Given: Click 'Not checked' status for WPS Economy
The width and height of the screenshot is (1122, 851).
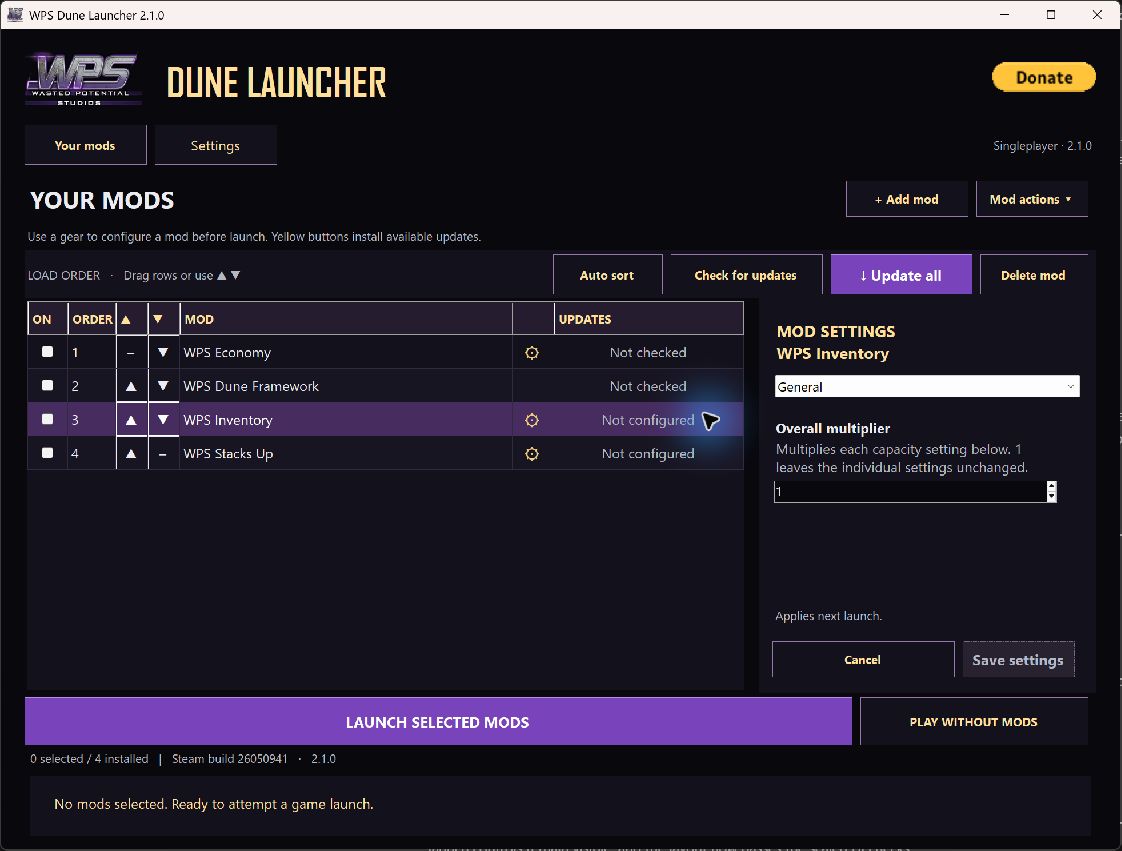Looking at the screenshot, I should [x=648, y=352].
